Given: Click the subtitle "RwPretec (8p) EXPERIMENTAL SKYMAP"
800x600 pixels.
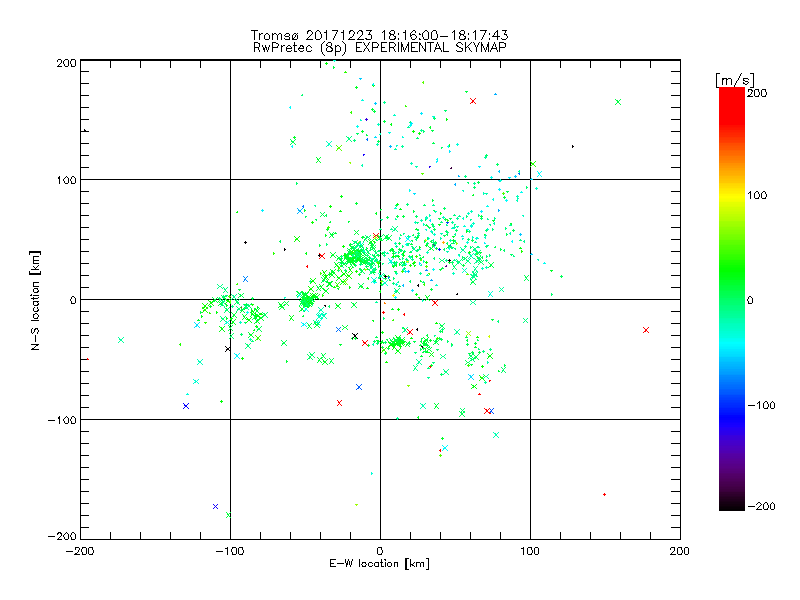Looking at the screenshot, I should [x=380, y=48].
